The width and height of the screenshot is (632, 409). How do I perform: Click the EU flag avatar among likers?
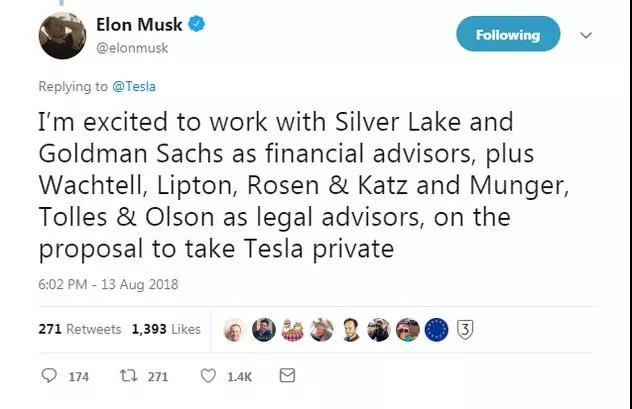(x=437, y=329)
